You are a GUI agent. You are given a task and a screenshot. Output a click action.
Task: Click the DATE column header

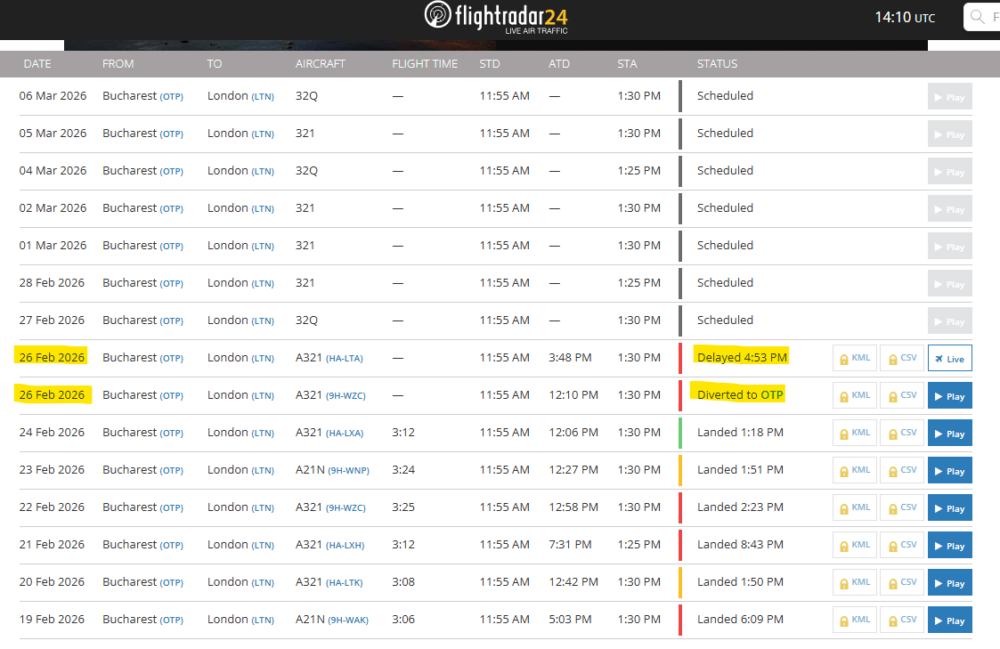pyautogui.click(x=37, y=64)
